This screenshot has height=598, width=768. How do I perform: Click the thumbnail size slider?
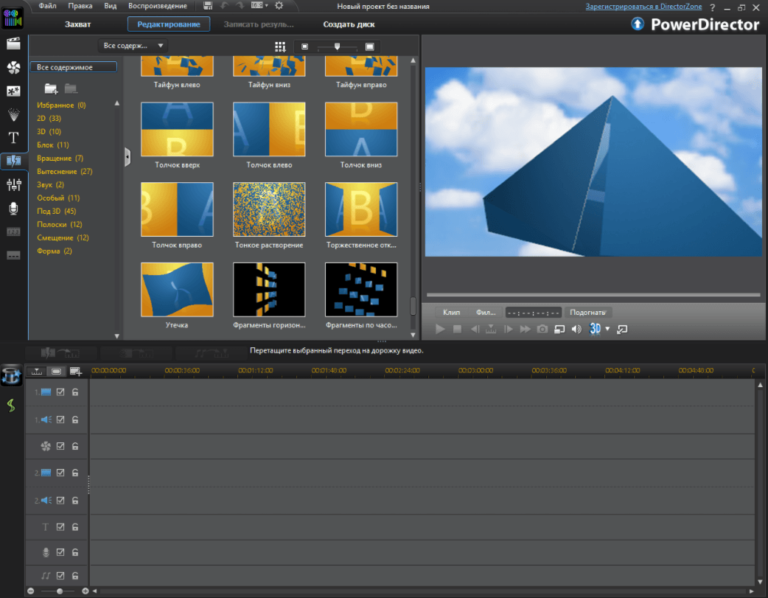[x=337, y=46]
